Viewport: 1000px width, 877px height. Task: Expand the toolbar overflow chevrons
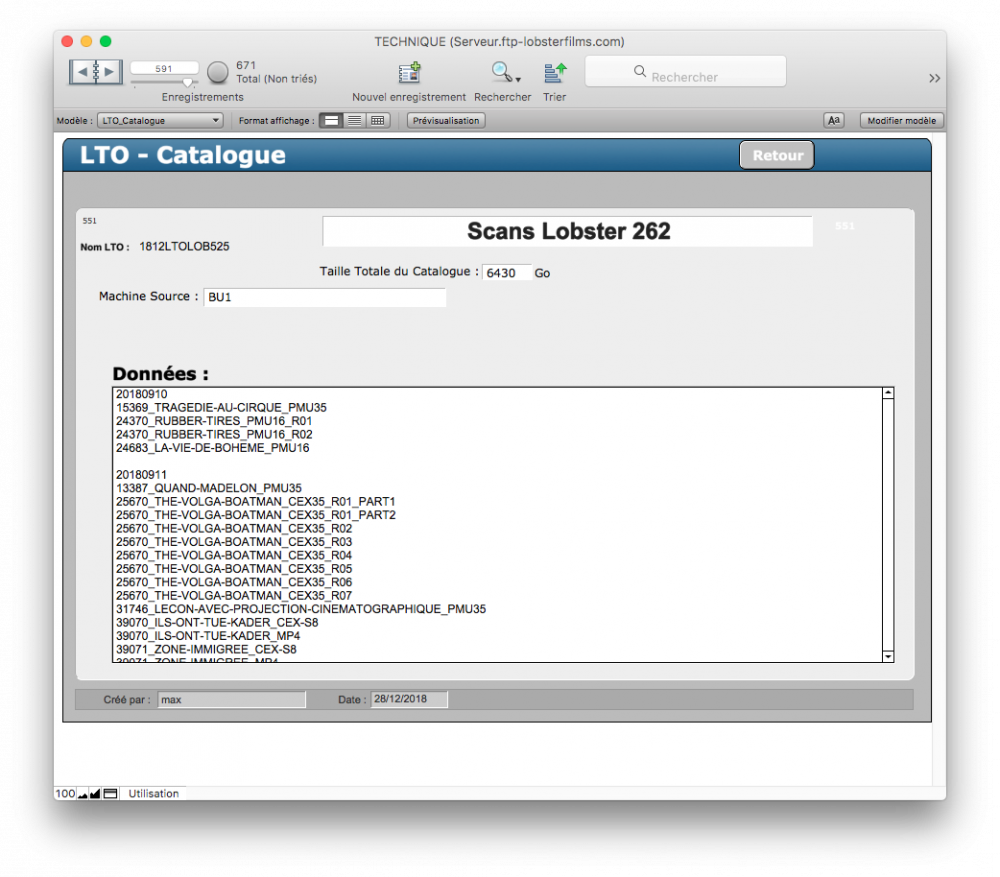coord(934,78)
